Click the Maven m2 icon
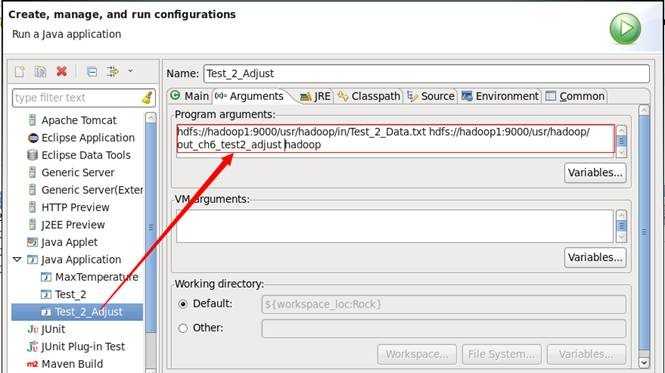 point(33,364)
